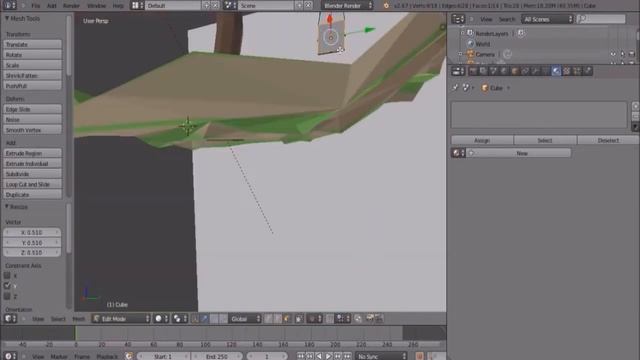Viewport: 640px width, 360px height.
Task: Click the material Deselect button
Action: pyautogui.click(x=608, y=140)
